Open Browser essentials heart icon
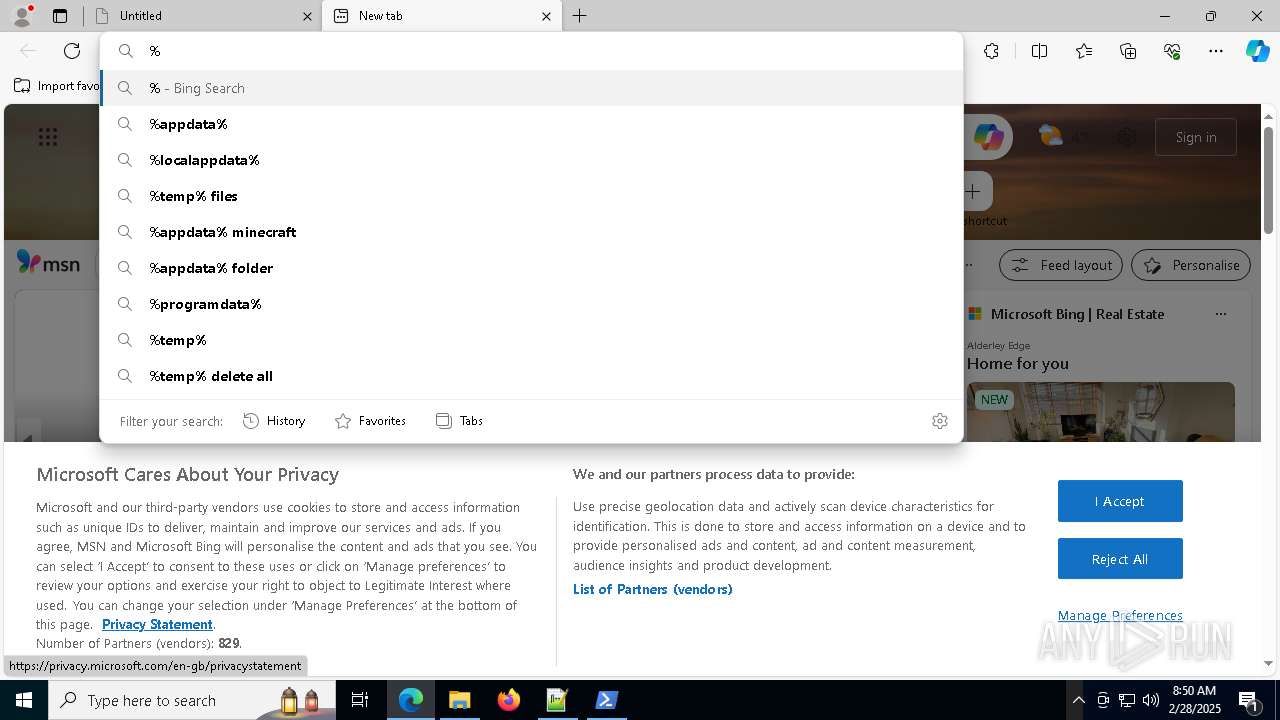 1172,51
